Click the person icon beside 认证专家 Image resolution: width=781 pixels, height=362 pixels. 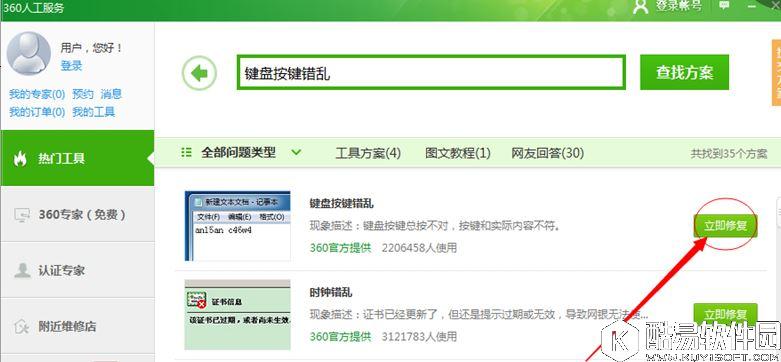(22, 270)
